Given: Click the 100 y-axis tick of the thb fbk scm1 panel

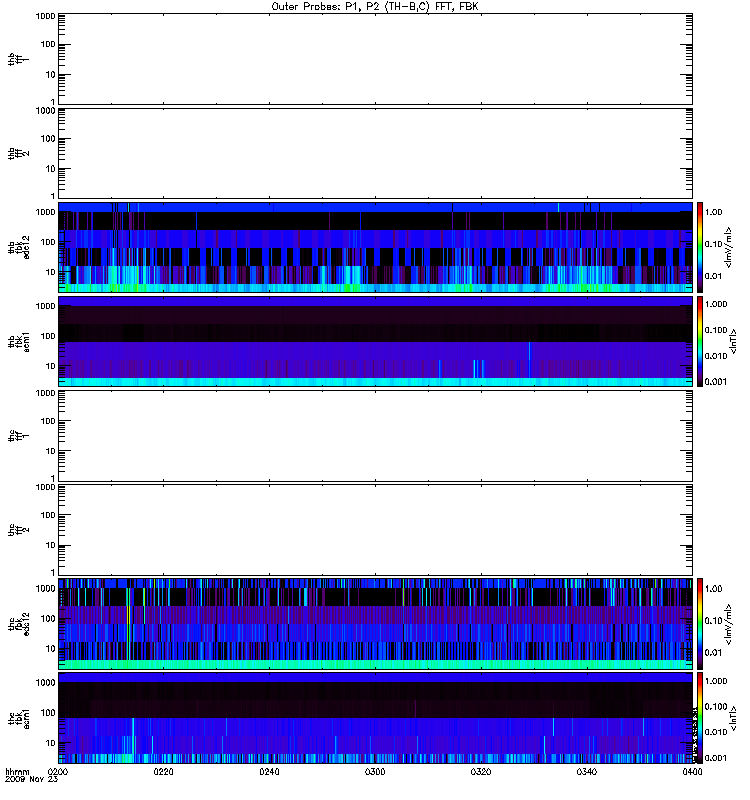Looking at the screenshot, I should [x=48, y=336].
